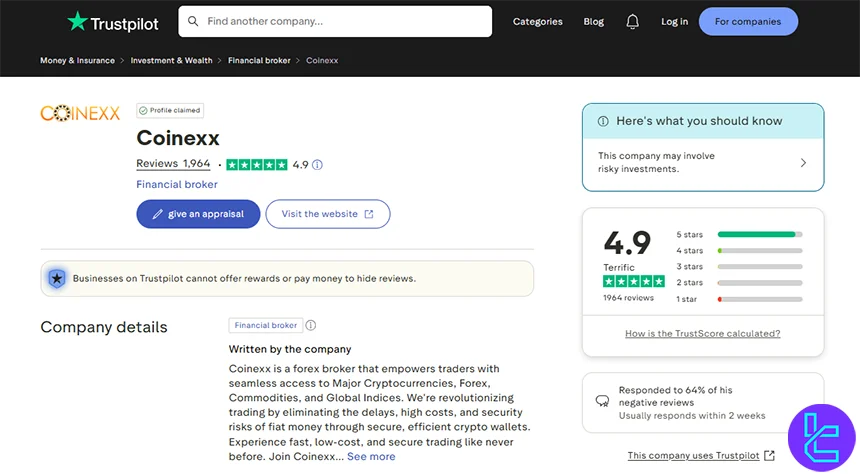Click the Coinexx breadcrumb
The height and width of the screenshot is (476, 860).
(x=322, y=60)
